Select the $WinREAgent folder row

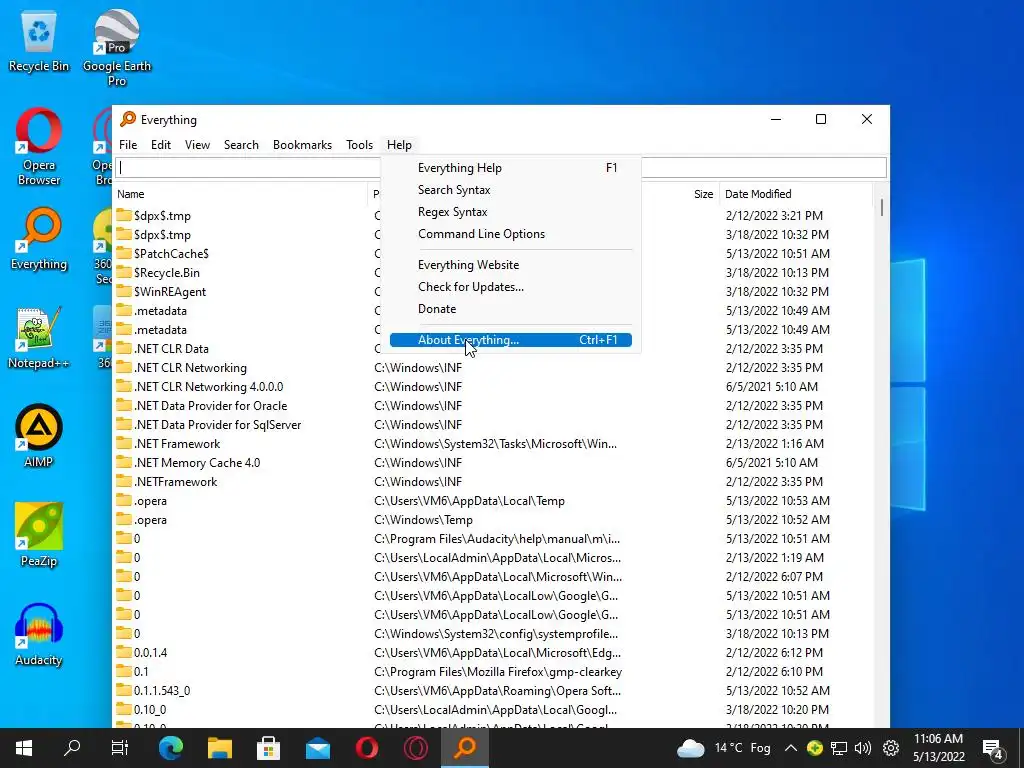click(492, 291)
